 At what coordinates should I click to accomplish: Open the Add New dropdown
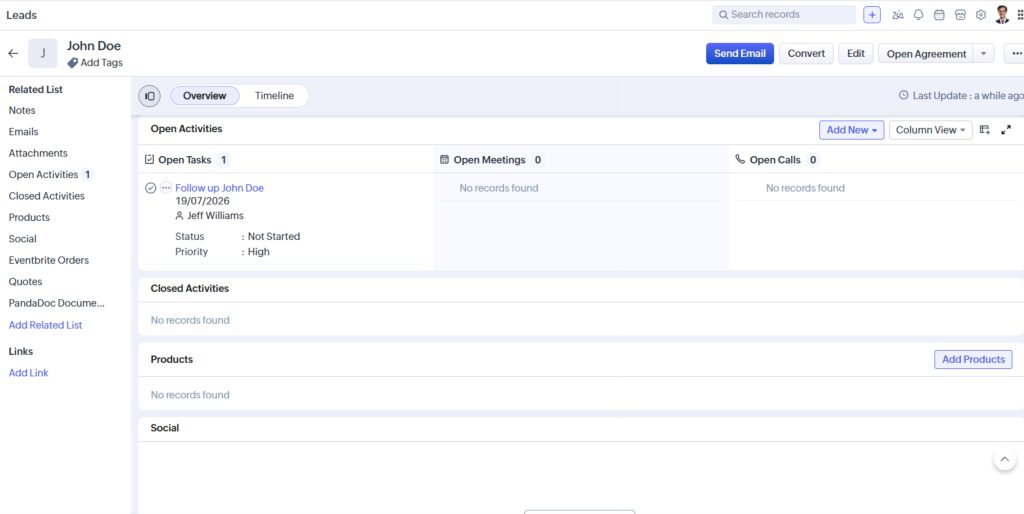pyautogui.click(x=852, y=130)
